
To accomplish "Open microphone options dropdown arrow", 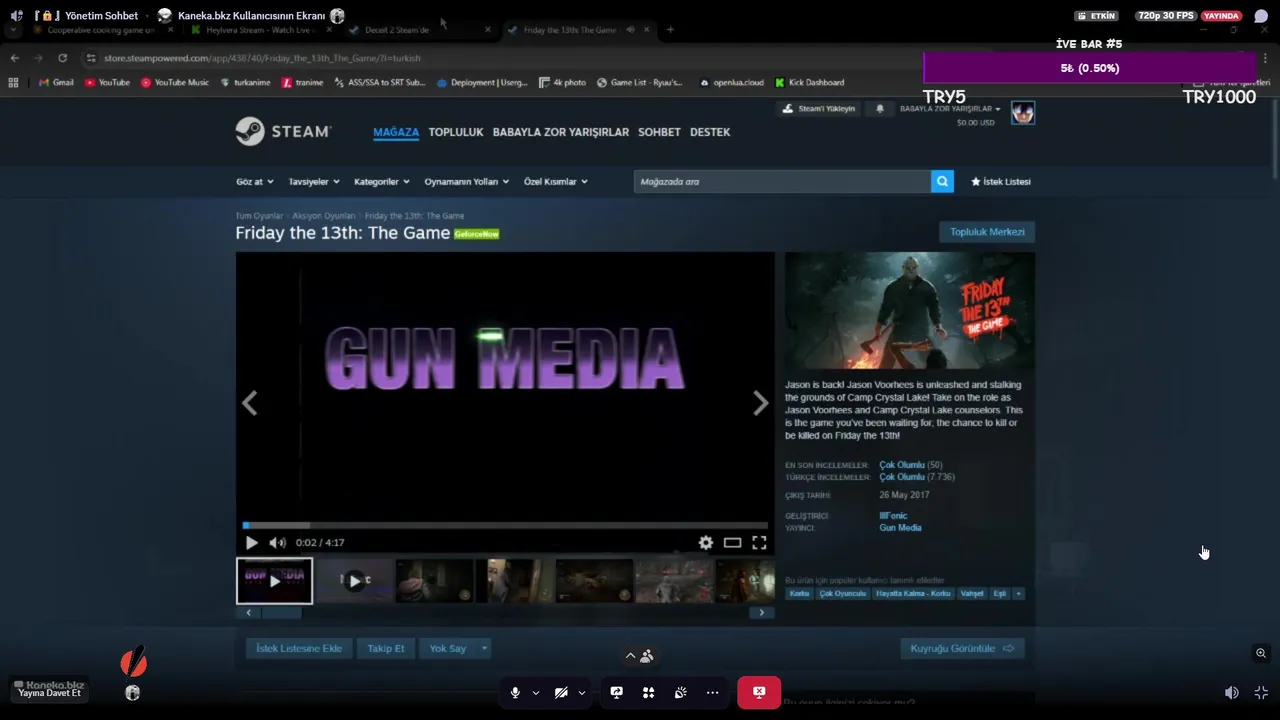I will click(x=535, y=692).
